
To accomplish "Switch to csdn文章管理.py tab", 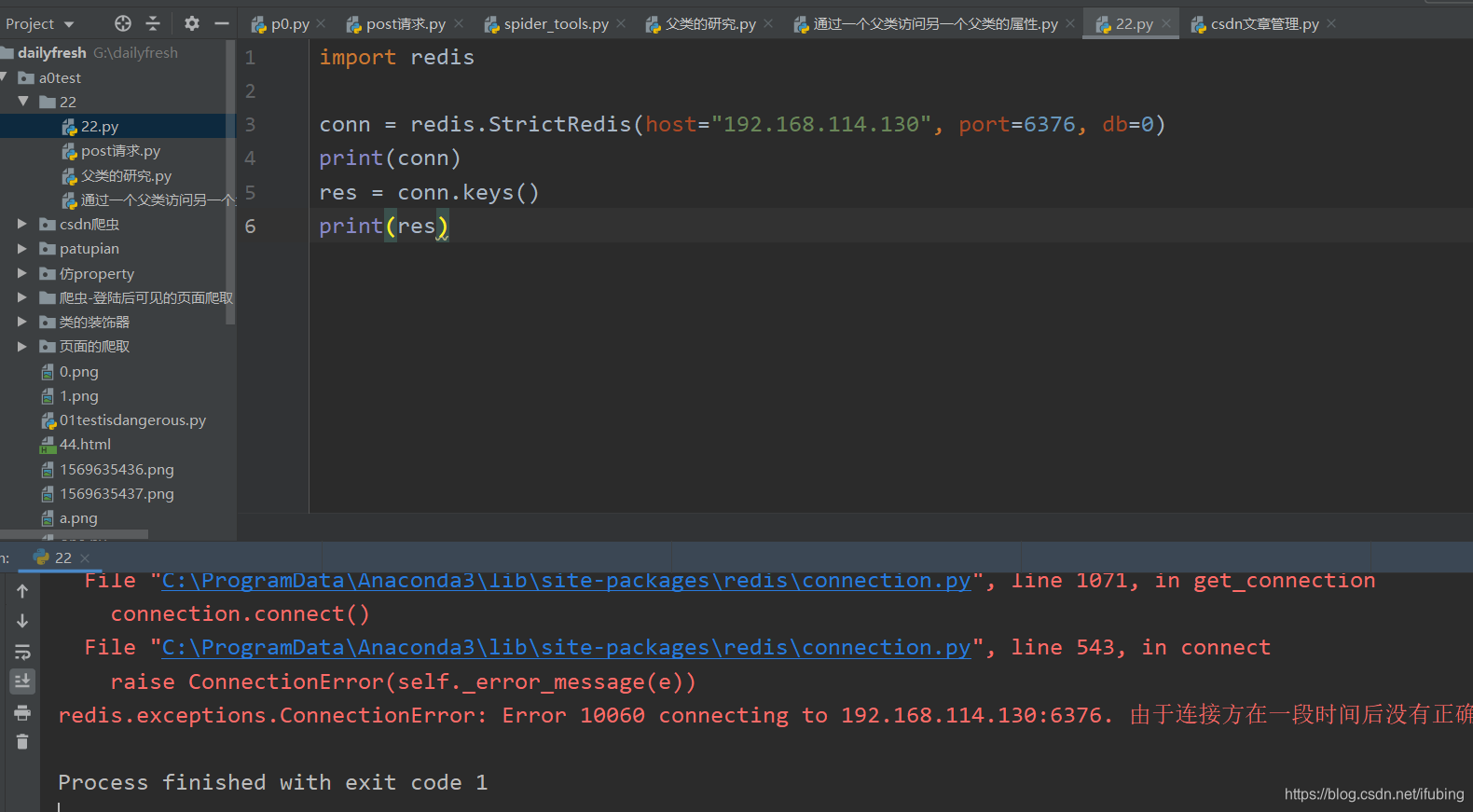I will [x=1264, y=24].
